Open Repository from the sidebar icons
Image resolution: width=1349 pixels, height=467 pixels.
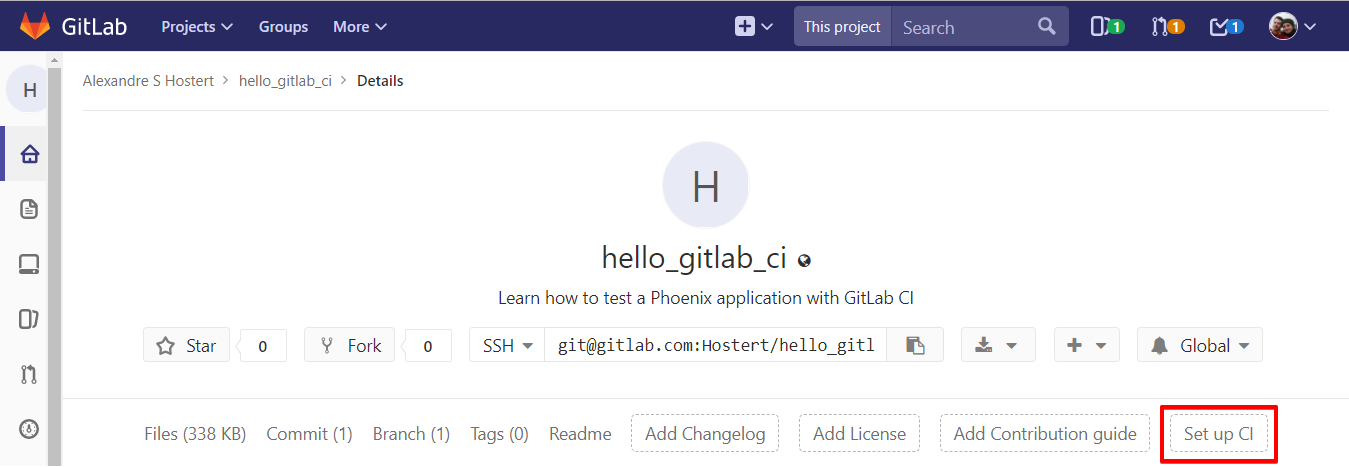[29, 209]
